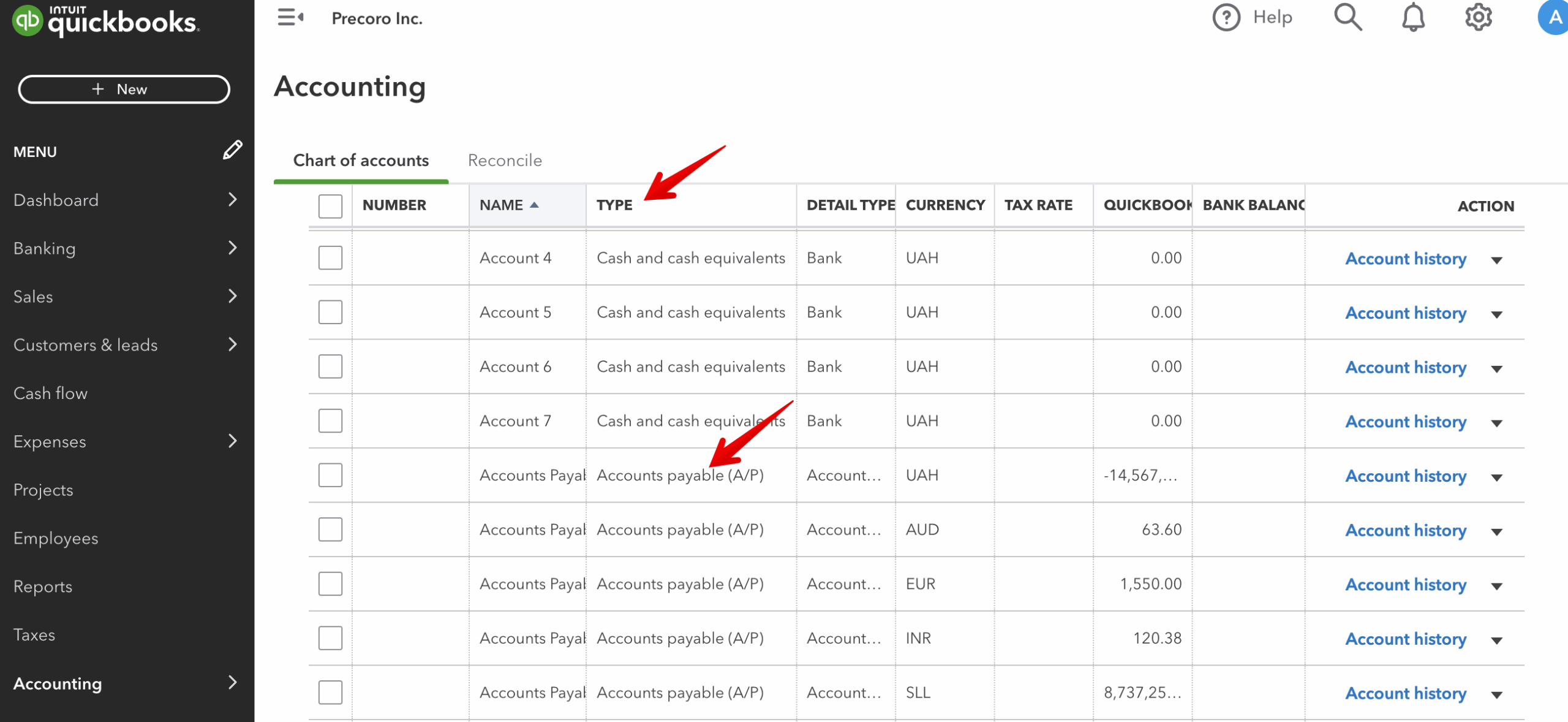Open Account history for Accounts Payable AUD
The height and width of the screenshot is (722, 1568).
pos(1406,530)
